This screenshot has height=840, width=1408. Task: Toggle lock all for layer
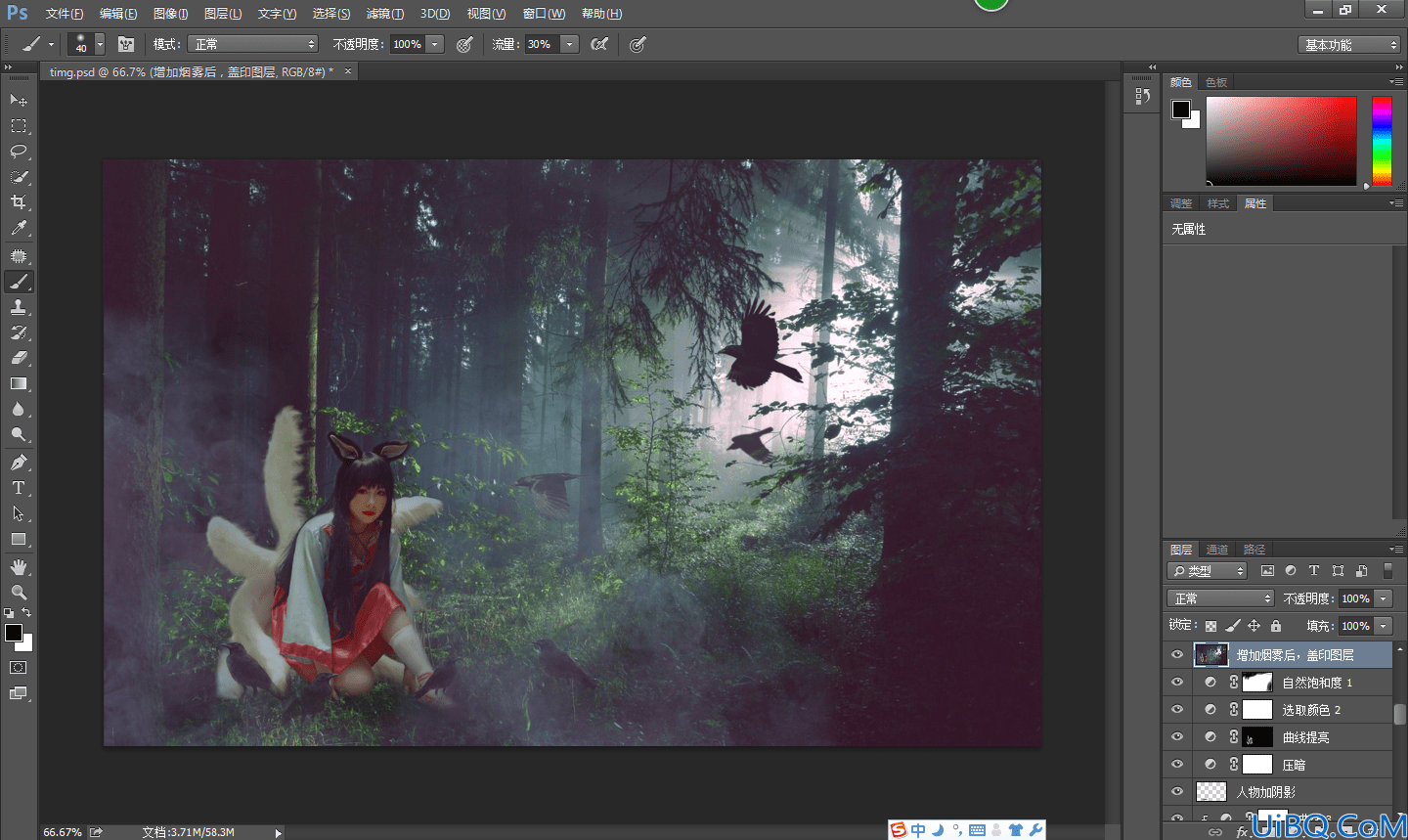coord(1276,626)
